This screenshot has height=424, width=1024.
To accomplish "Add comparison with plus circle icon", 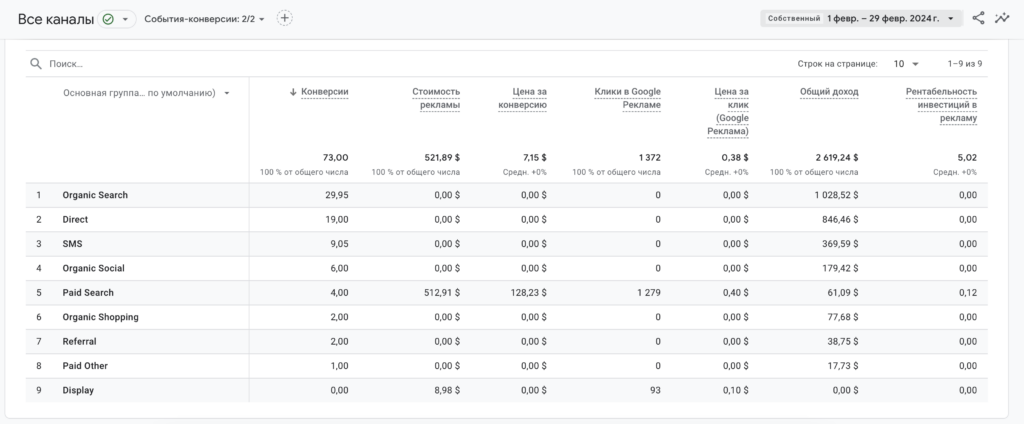I will click(284, 18).
